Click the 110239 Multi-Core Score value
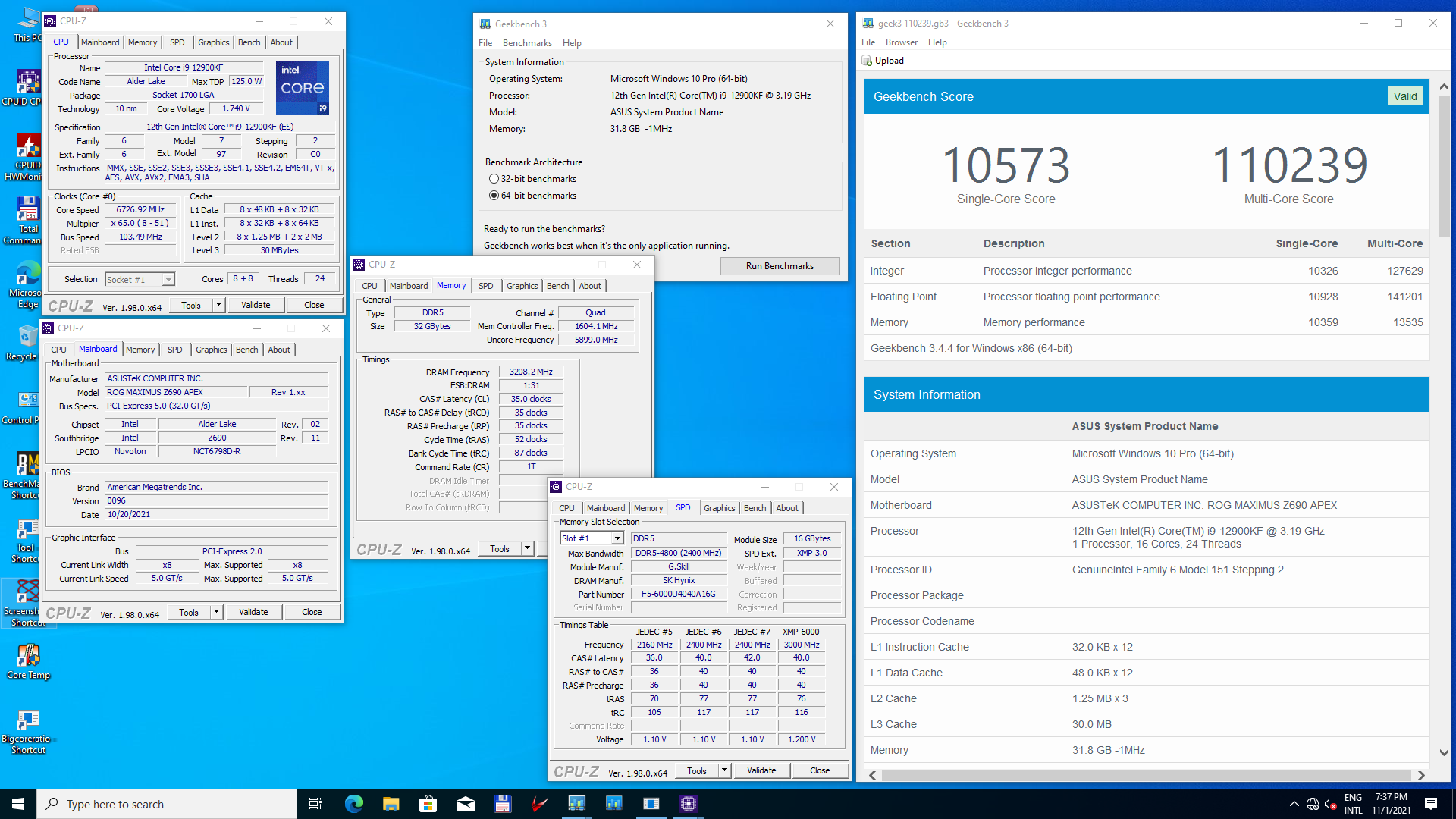Screen dimensions: 1456x819 1289,165
